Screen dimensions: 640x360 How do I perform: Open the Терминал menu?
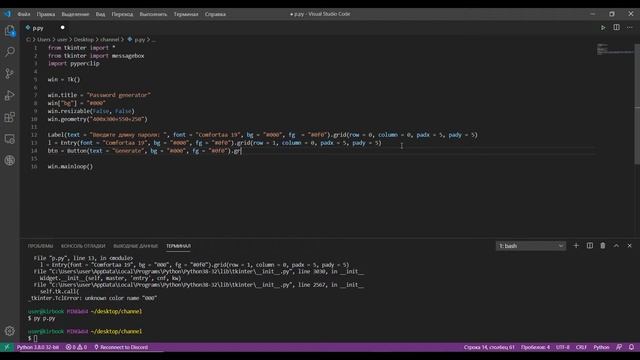(186, 14)
